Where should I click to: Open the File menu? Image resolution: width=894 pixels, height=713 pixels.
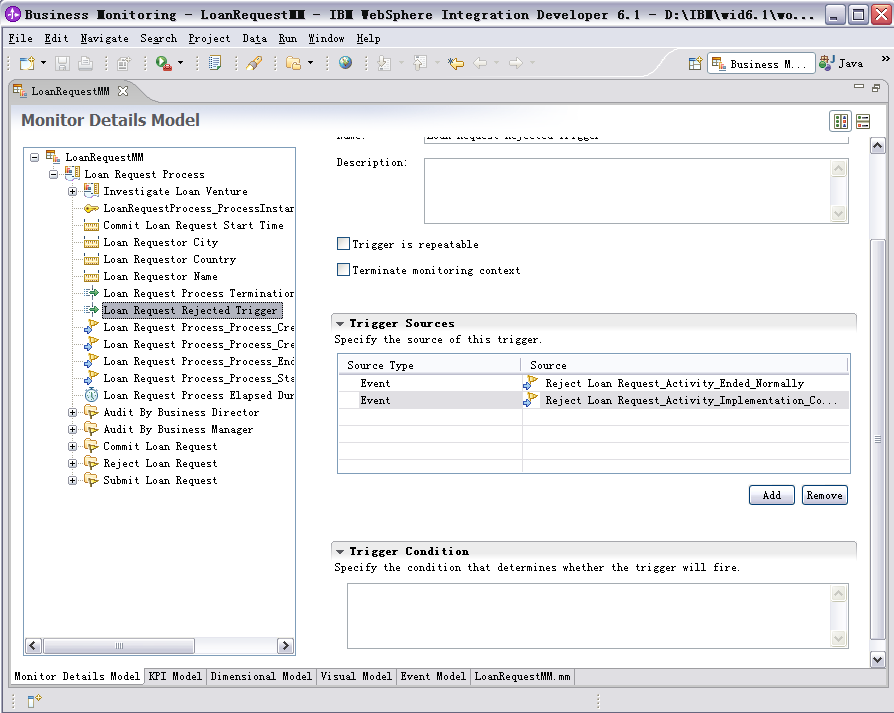tap(21, 39)
